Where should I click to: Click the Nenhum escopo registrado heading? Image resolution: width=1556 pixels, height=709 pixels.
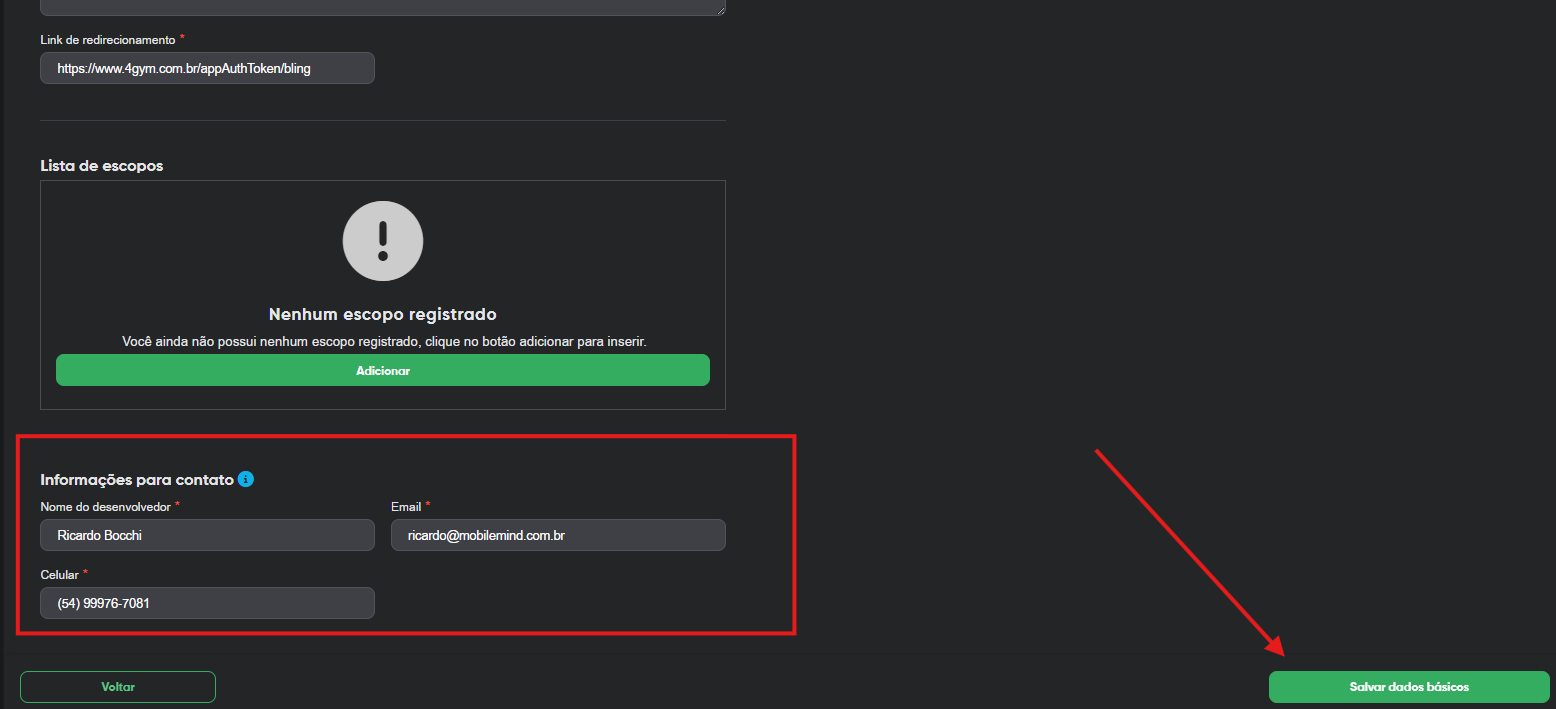pyautogui.click(x=383, y=315)
